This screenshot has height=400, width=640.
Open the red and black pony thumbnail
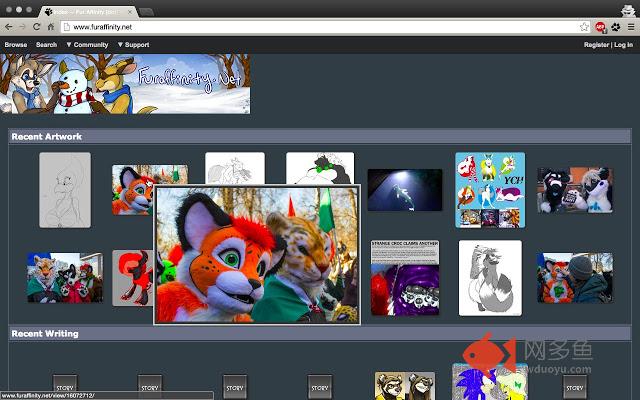(133, 278)
